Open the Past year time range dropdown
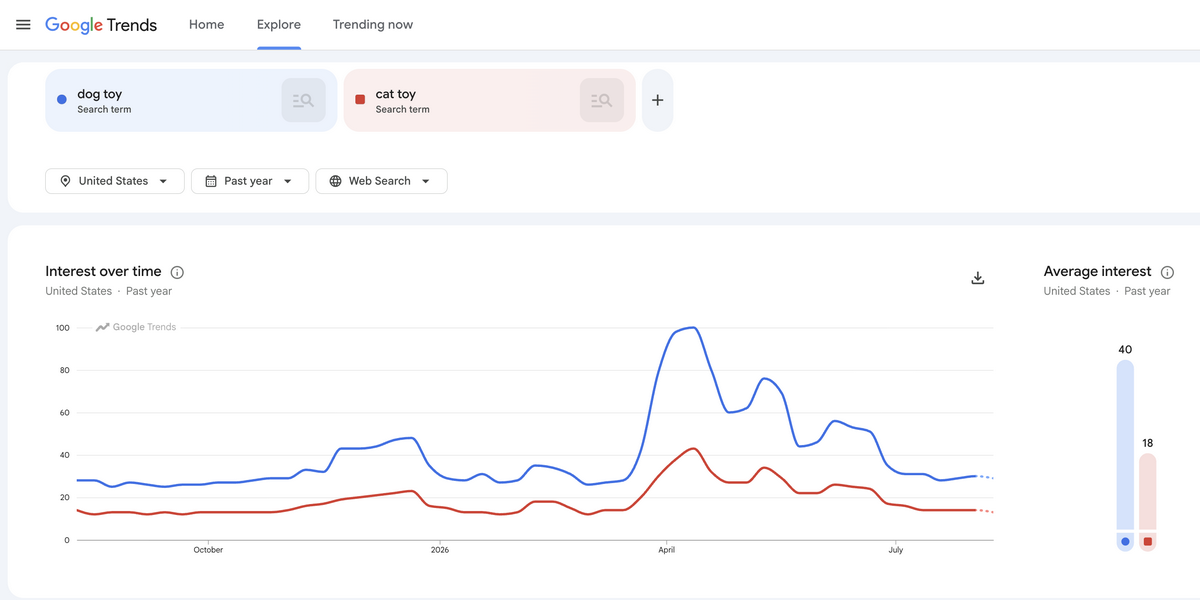This screenshot has width=1200, height=600. point(250,181)
